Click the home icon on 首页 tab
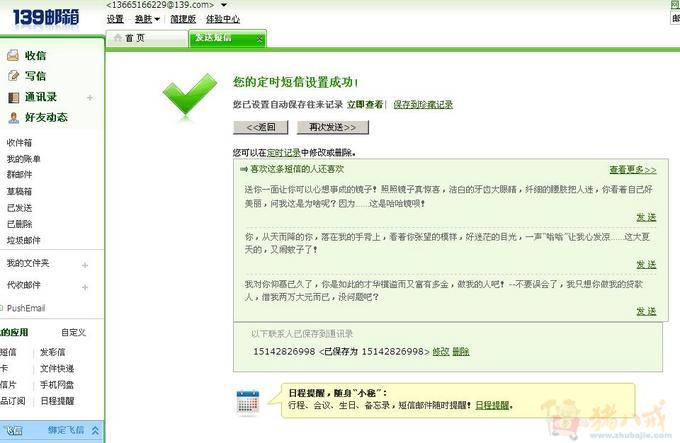Screen dimensions: 680x443 click(x=118, y=38)
